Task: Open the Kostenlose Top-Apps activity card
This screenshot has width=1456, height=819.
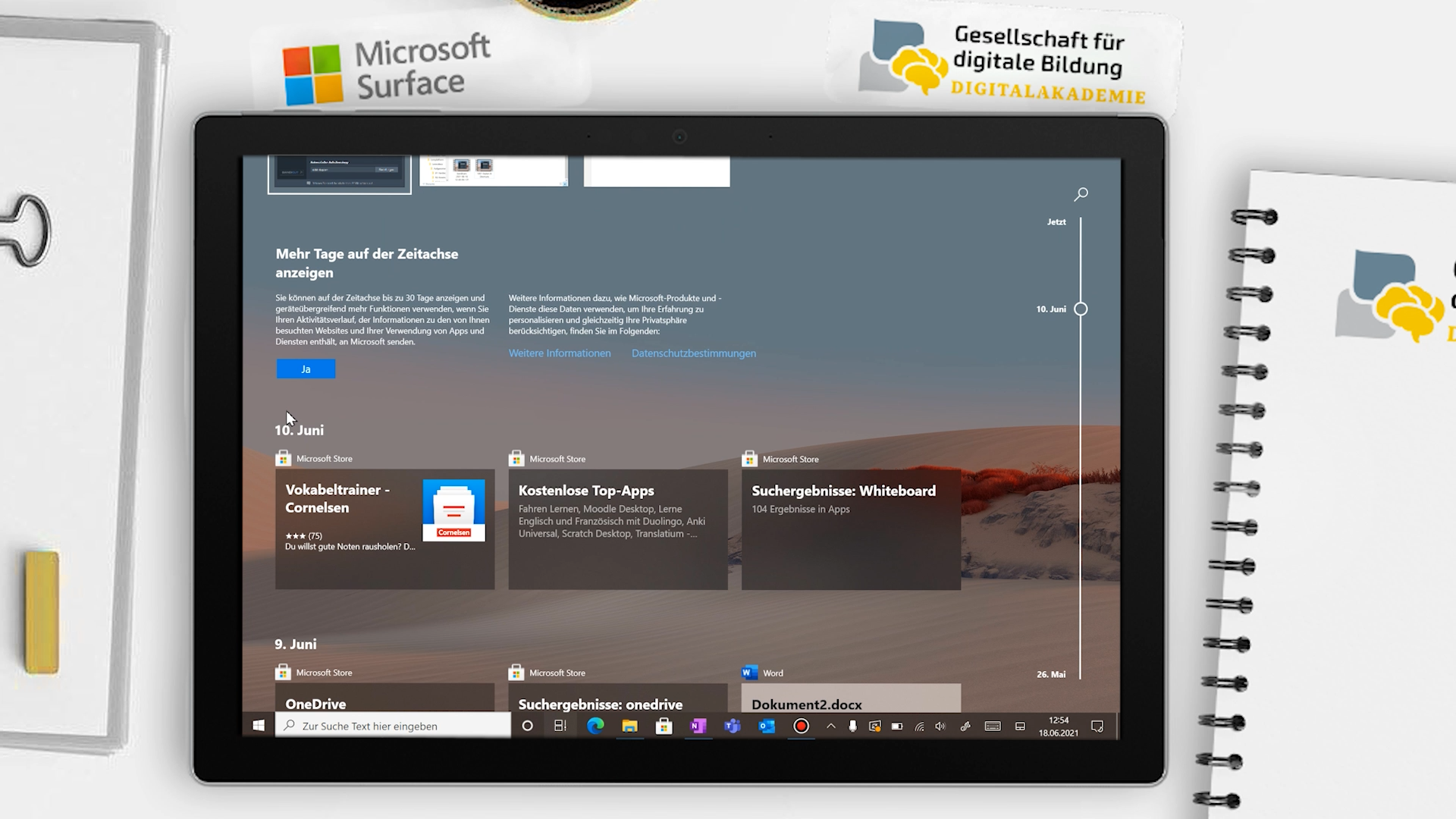Action: tap(618, 529)
